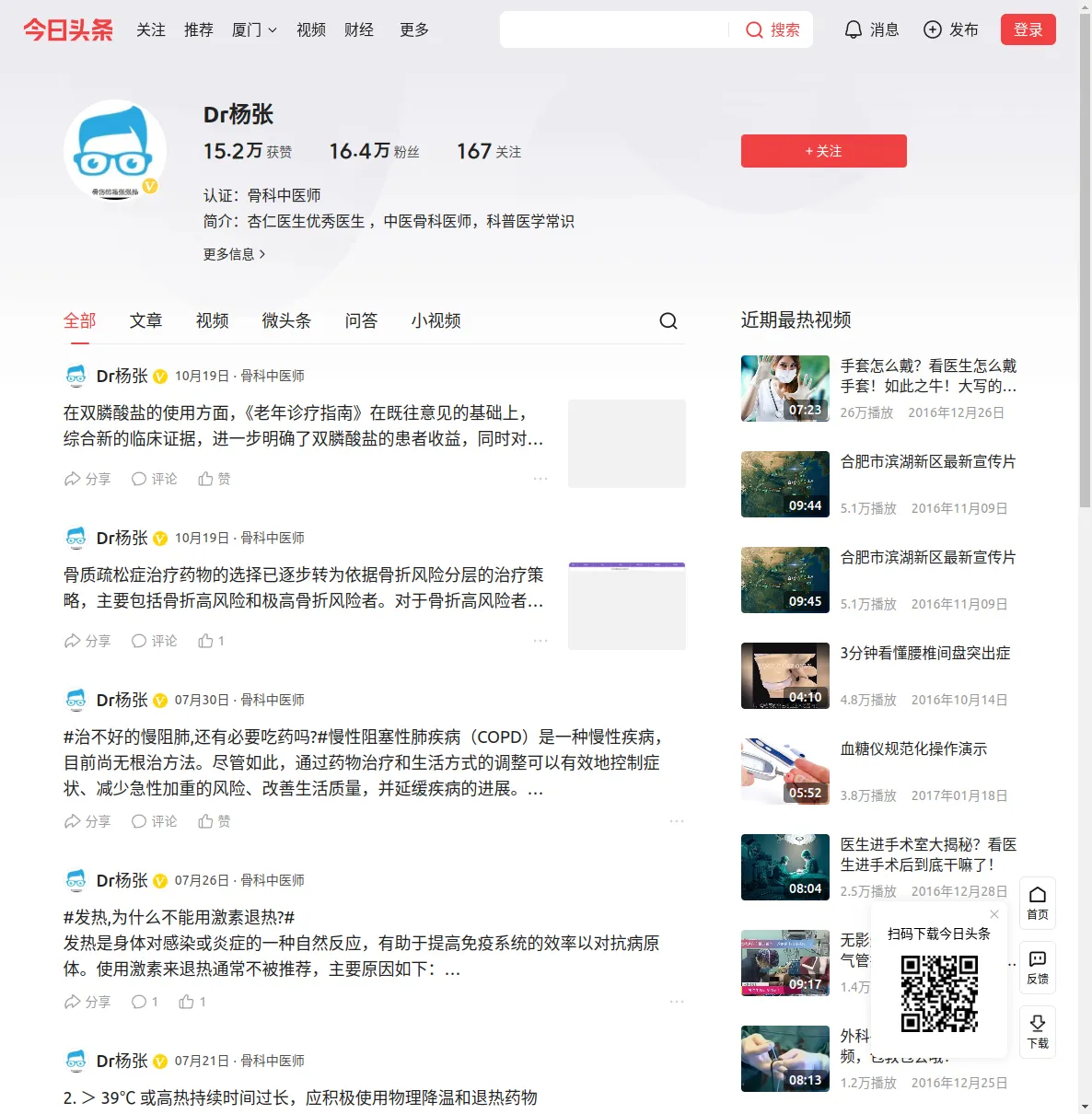Open the 骨质疏松症治疗药物 post text
Image resolution: width=1092 pixels, height=1114 pixels.
pyautogui.click(x=304, y=588)
